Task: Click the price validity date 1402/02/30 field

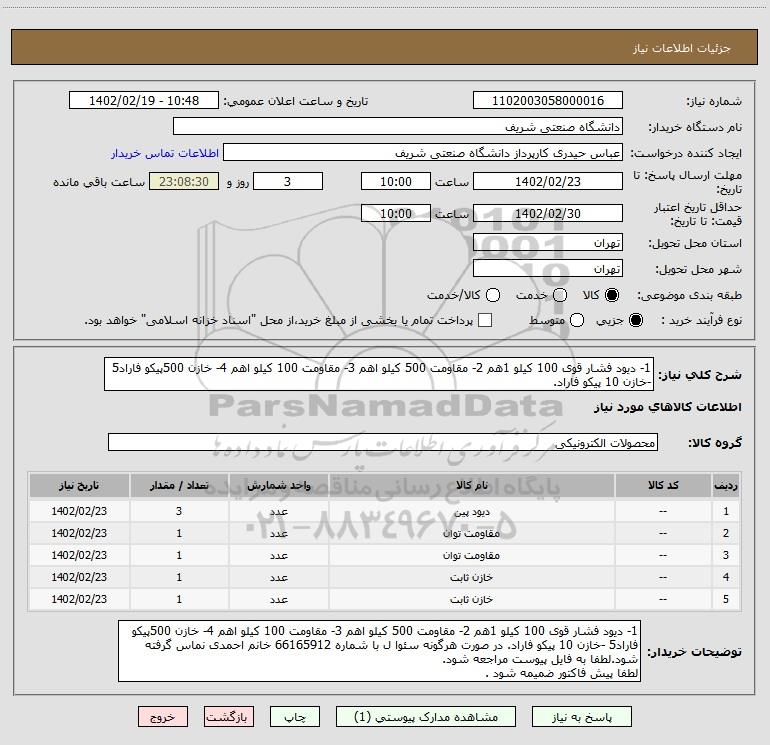Action: point(548,213)
